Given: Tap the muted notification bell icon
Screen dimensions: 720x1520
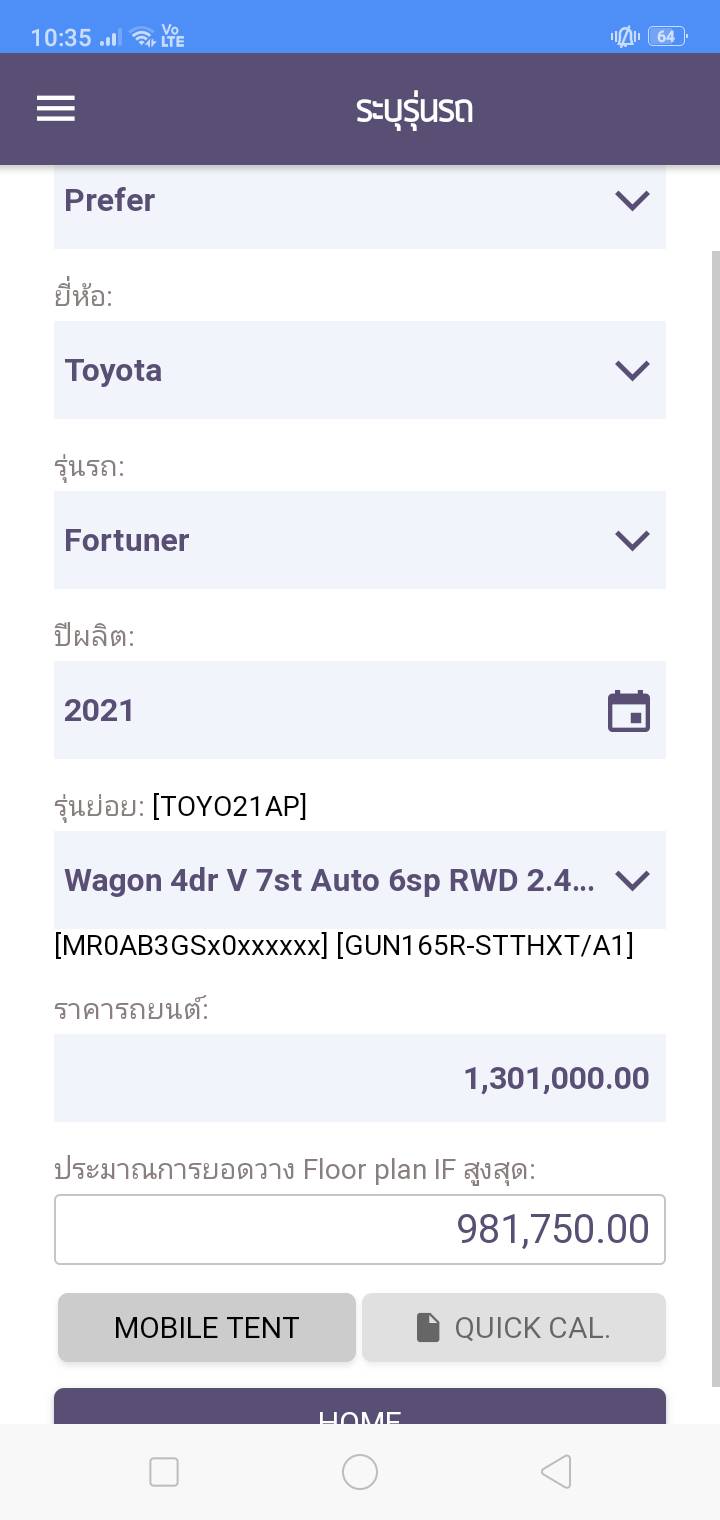Looking at the screenshot, I should (x=625, y=37).
